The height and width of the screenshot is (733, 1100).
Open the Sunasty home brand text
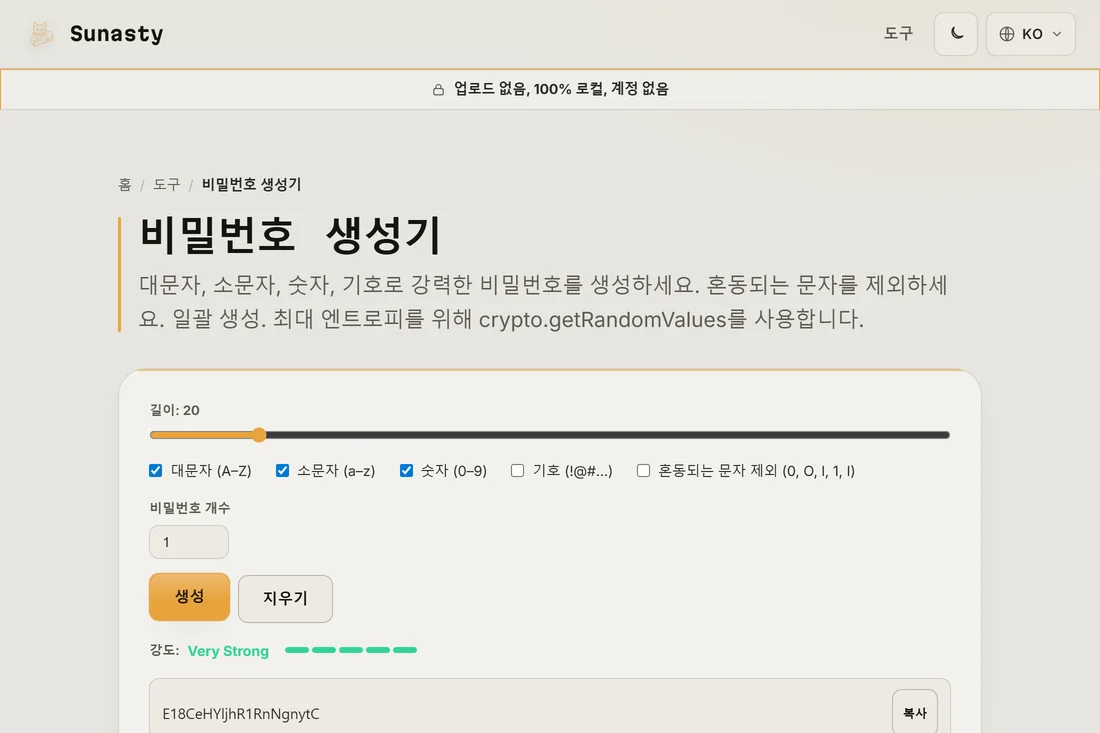point(116,34)
